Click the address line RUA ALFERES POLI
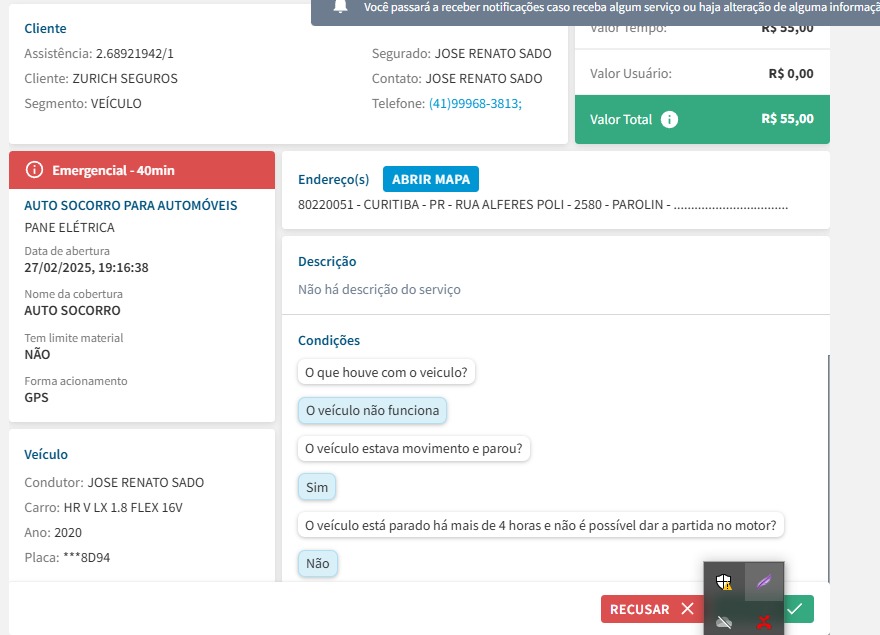The width and height of the screenshot is (880, 635). (x=543, y=205)
